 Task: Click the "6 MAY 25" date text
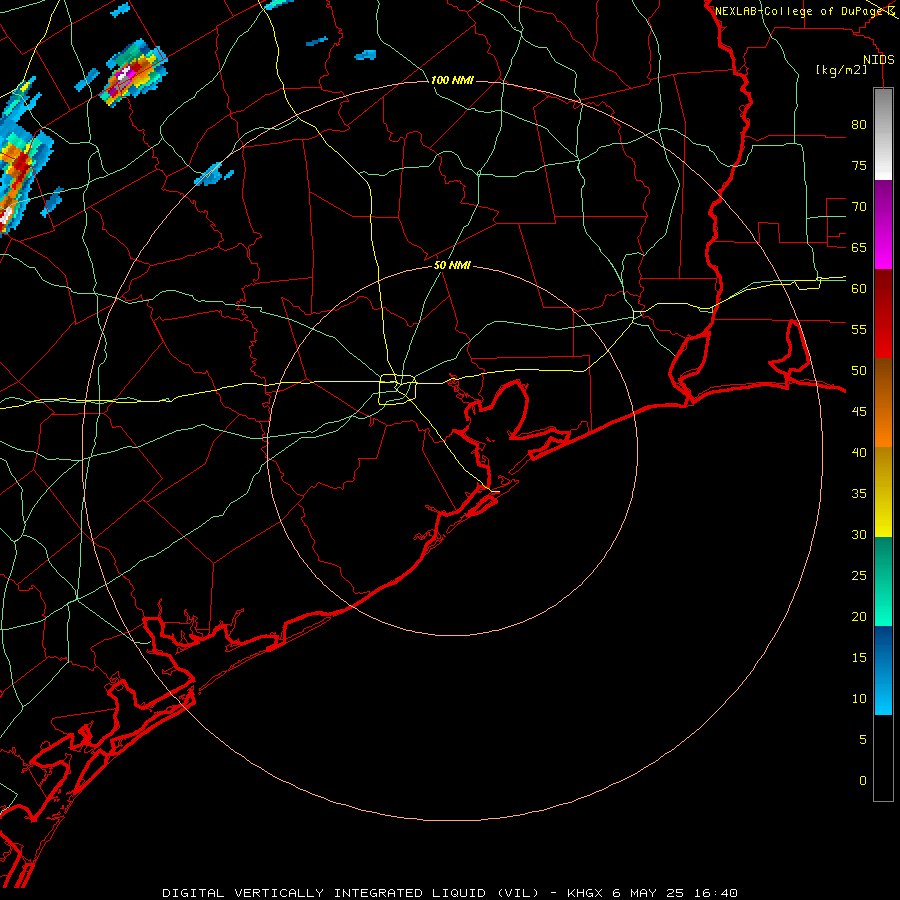[648, 893]
